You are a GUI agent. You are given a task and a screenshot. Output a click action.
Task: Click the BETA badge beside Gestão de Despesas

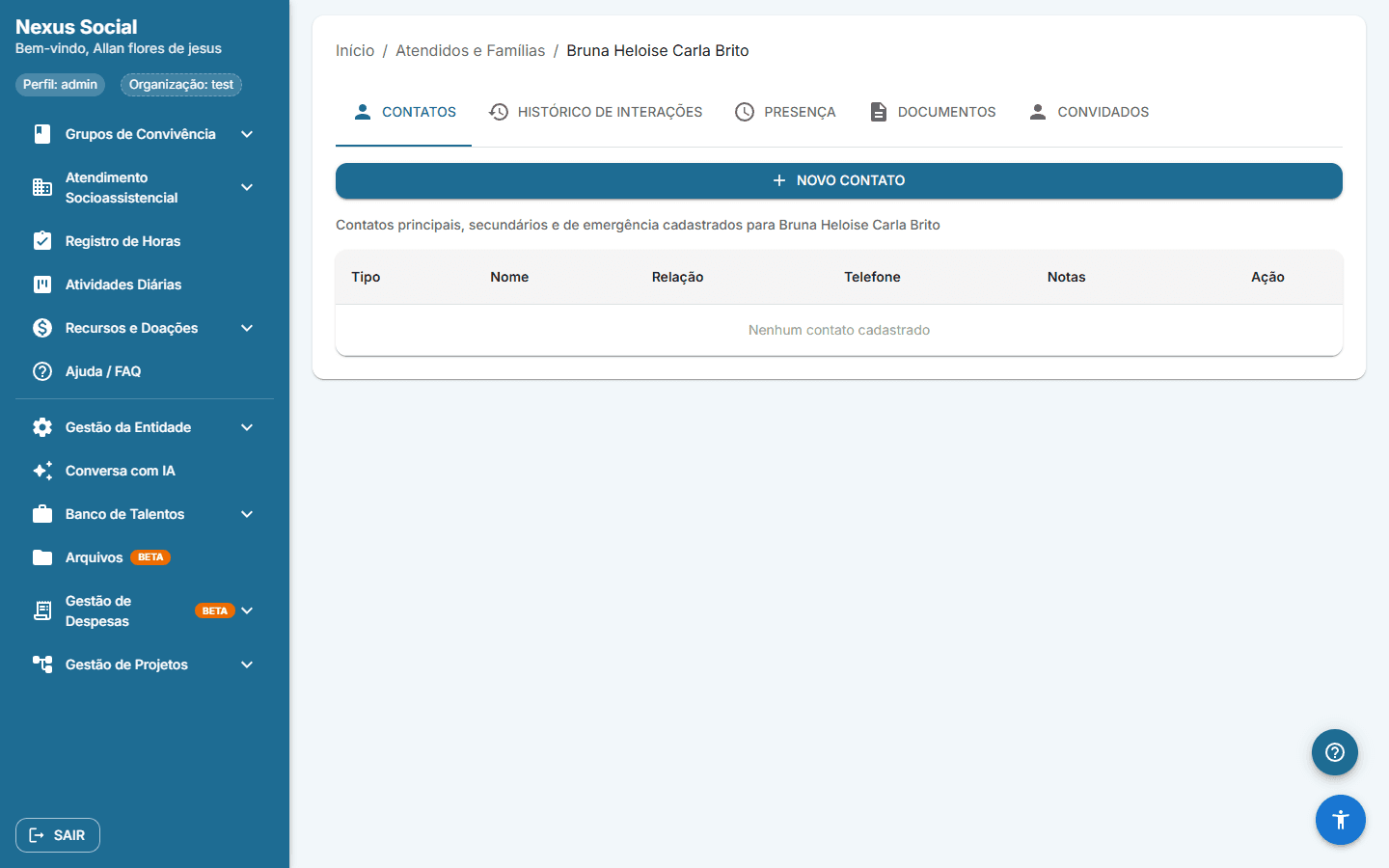click(215, 610)
